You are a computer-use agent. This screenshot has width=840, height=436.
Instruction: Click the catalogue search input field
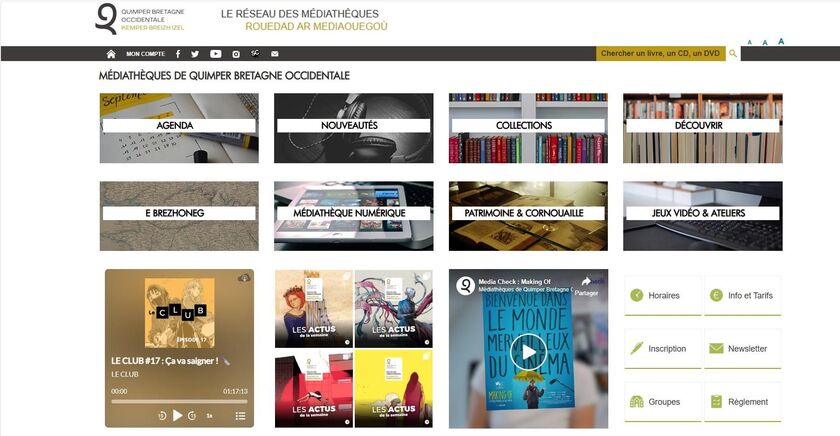660,54
